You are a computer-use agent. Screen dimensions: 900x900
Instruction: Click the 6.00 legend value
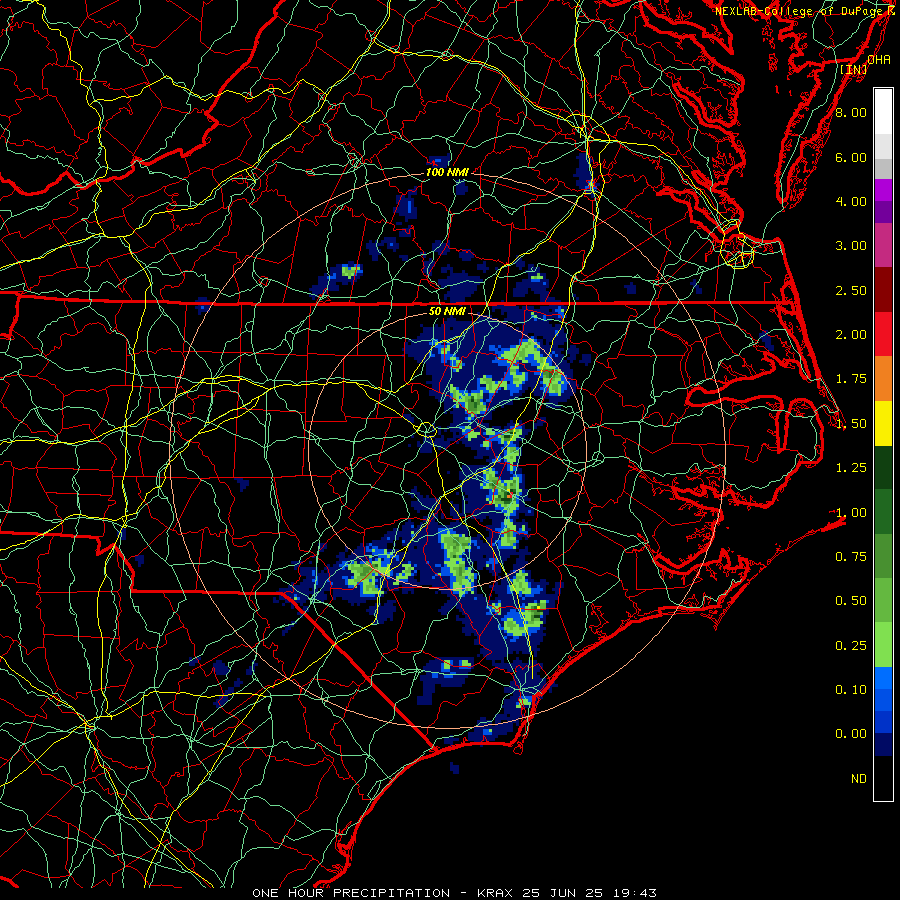click(851, 157)
